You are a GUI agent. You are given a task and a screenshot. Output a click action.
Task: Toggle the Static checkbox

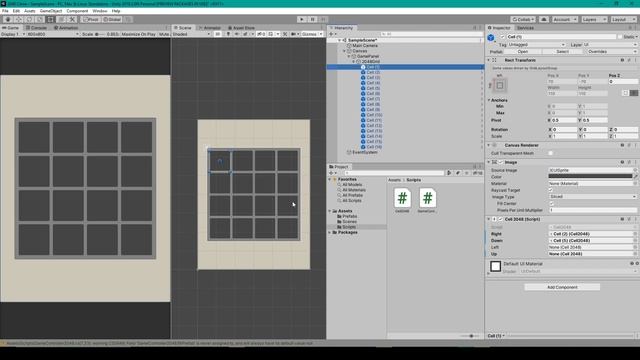point(620,37)
